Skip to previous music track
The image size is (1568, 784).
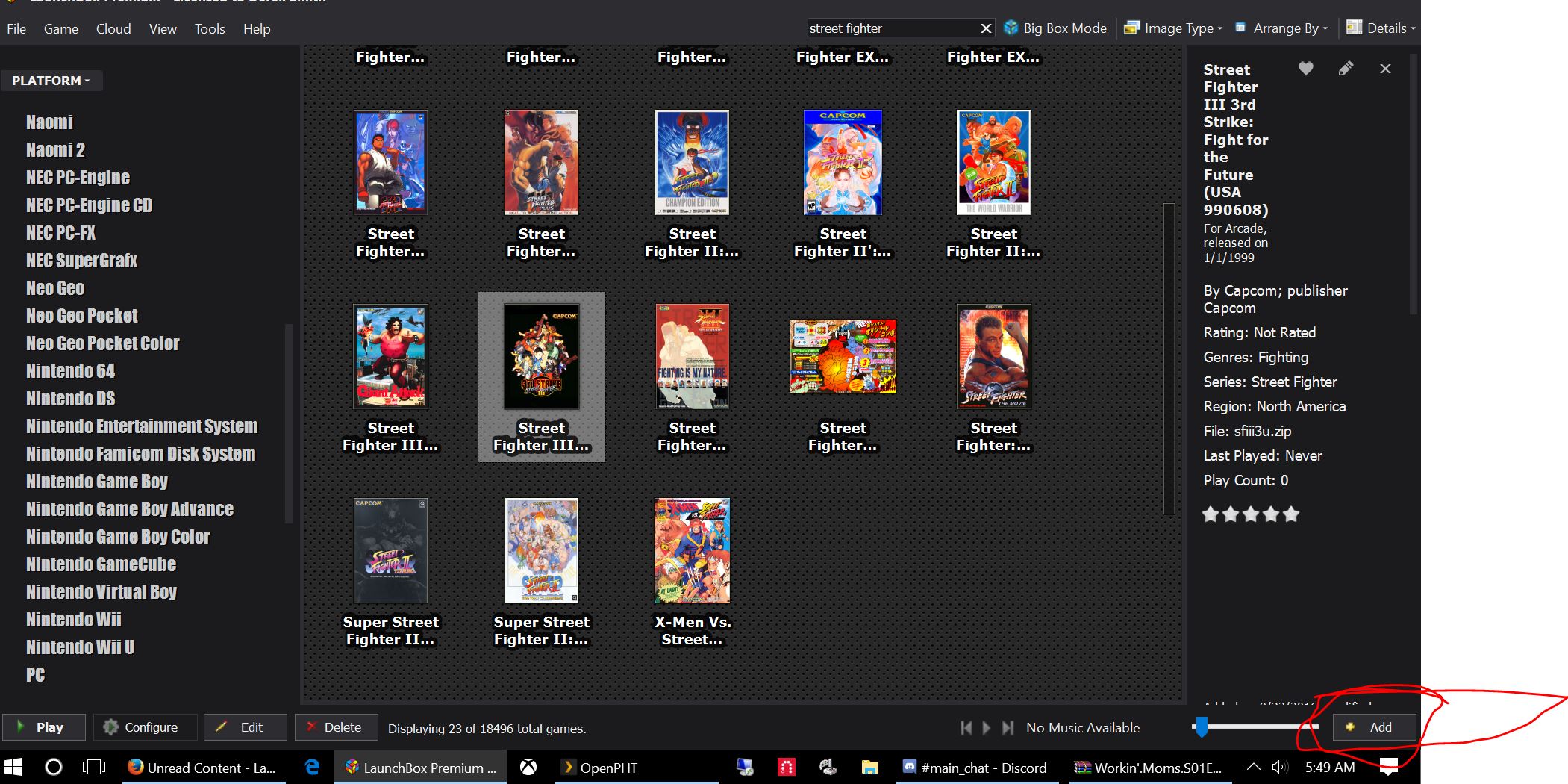tap(966, 727)
